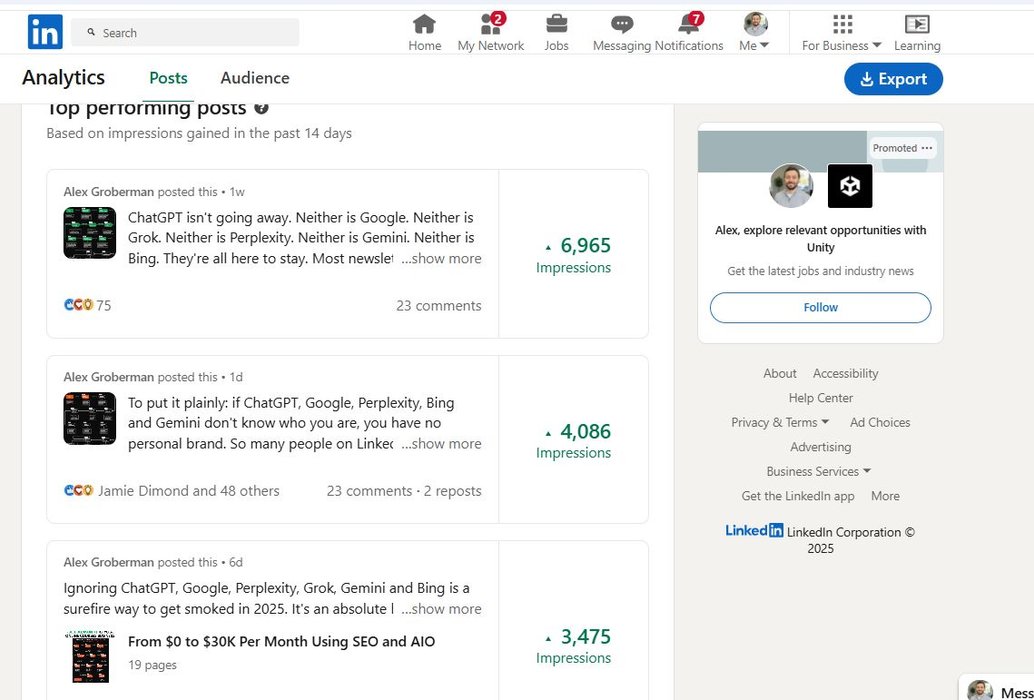Open the Notifications bell icon
1034x700 pixels.
tap(688, 24)
